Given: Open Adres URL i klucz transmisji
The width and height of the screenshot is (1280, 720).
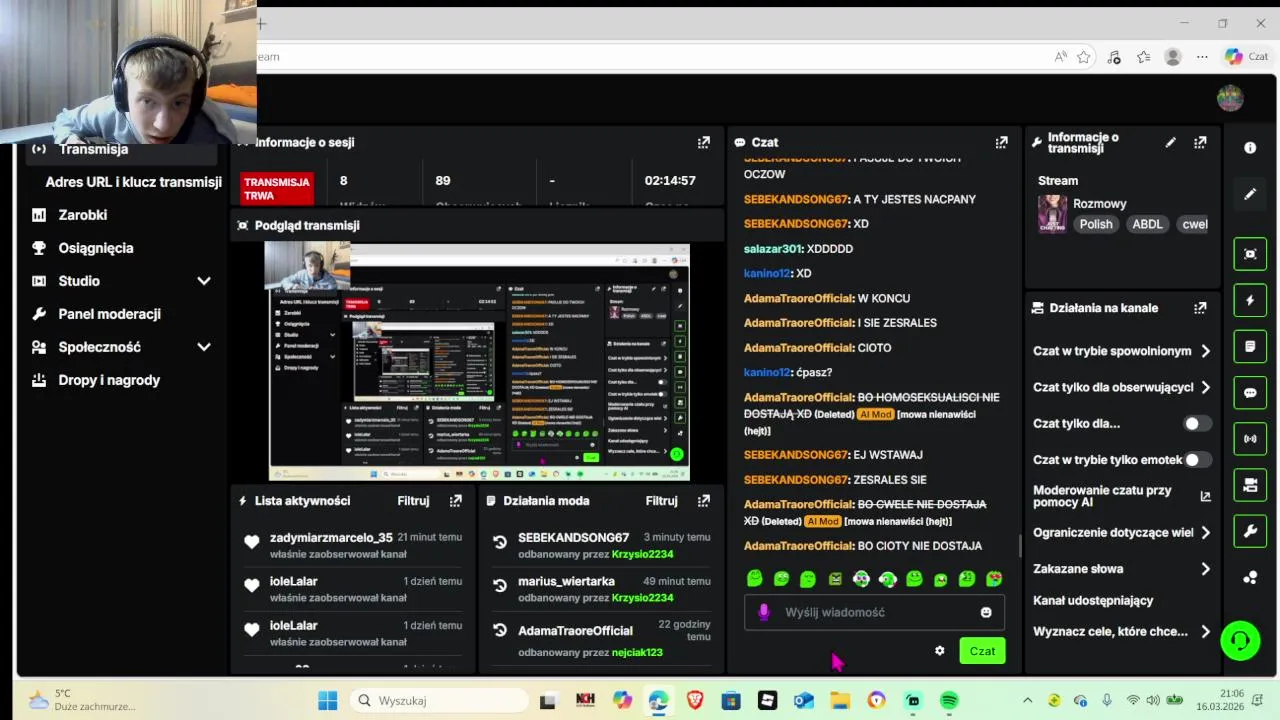Looking at the screenshot, I should [133, 182].
